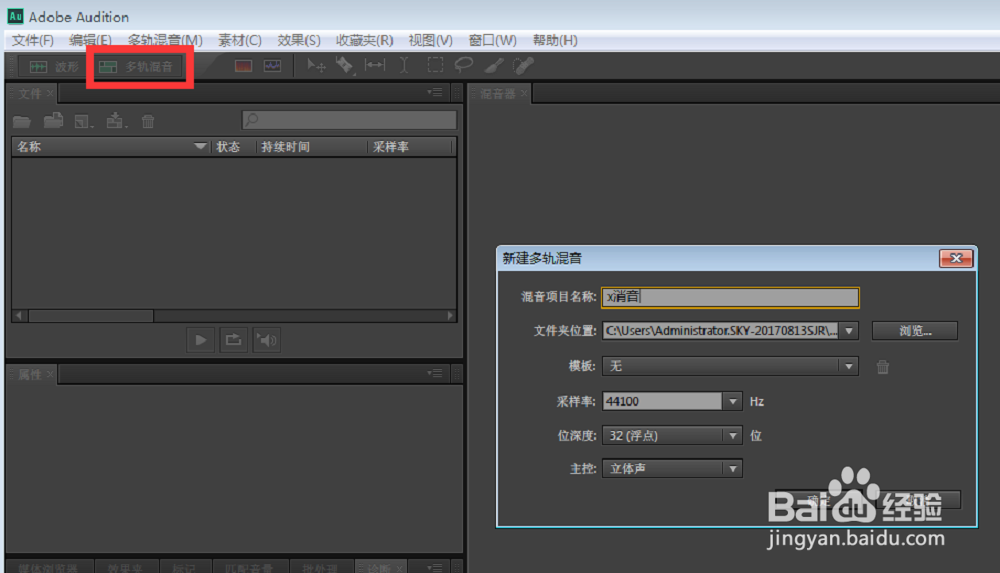Open the 模板 dropdown showing 无
Screen dimensions: 1000x573
tap(730, 366)
